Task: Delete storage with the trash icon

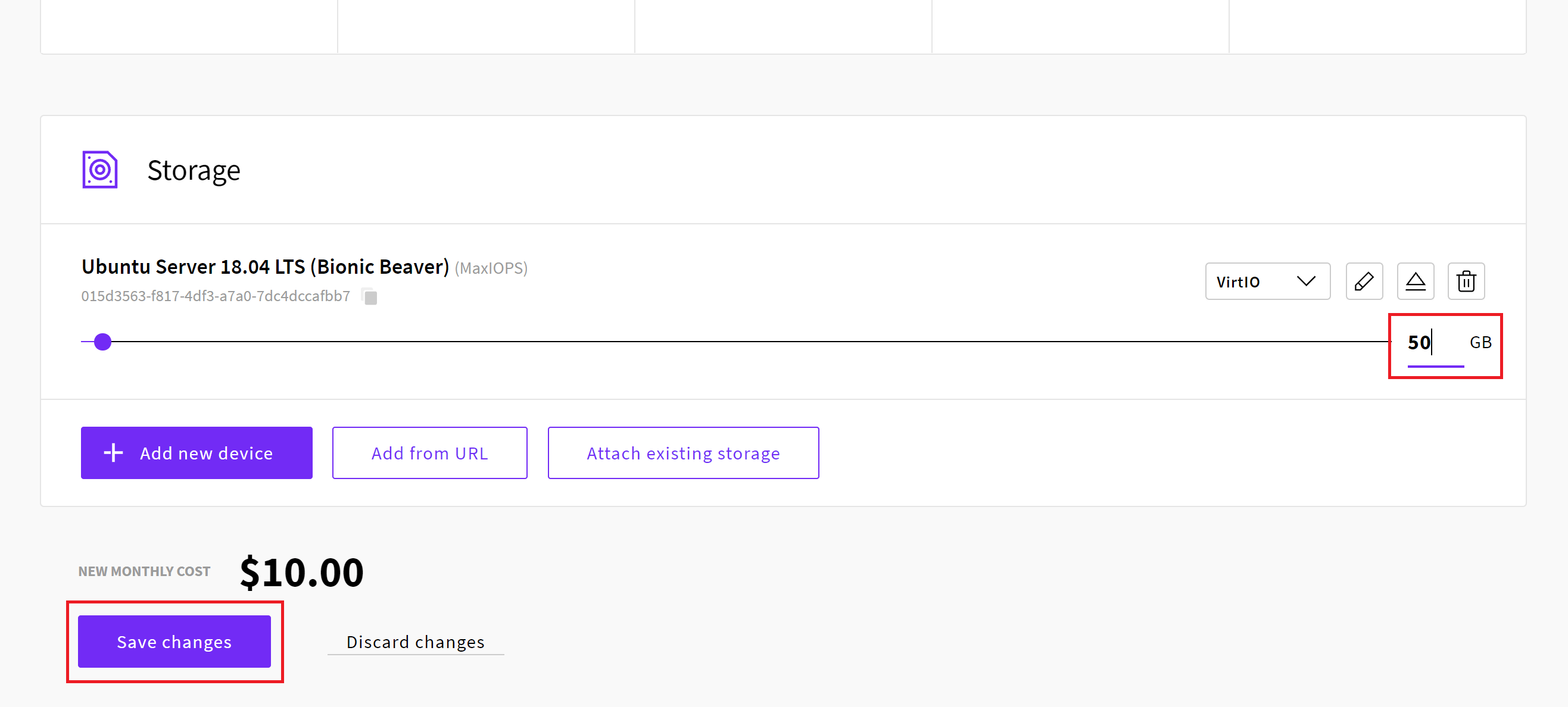Action: click(1466, 281)
